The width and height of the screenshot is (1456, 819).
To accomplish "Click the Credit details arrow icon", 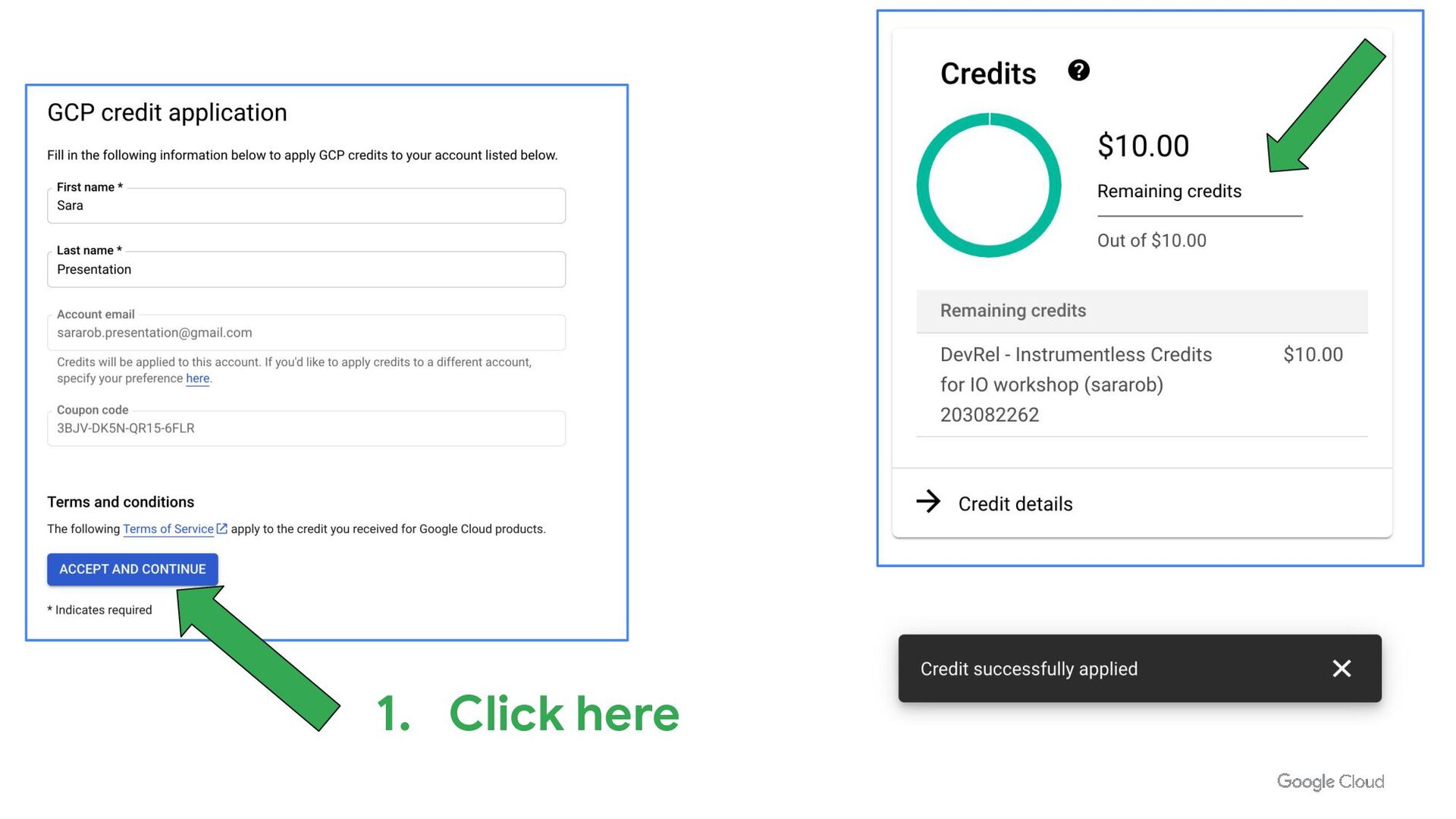I will point(928,501).
